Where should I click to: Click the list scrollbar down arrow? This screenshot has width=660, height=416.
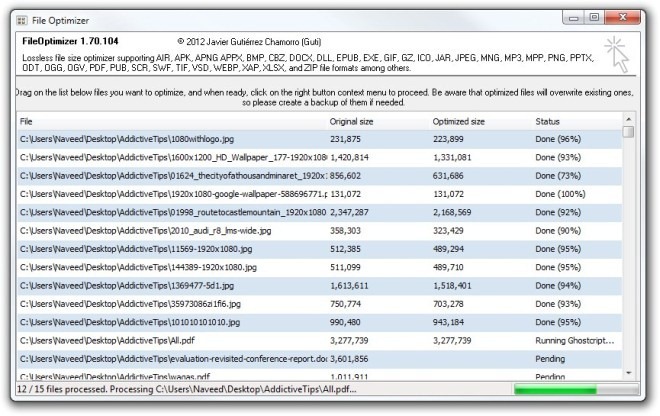pos(628,373)
